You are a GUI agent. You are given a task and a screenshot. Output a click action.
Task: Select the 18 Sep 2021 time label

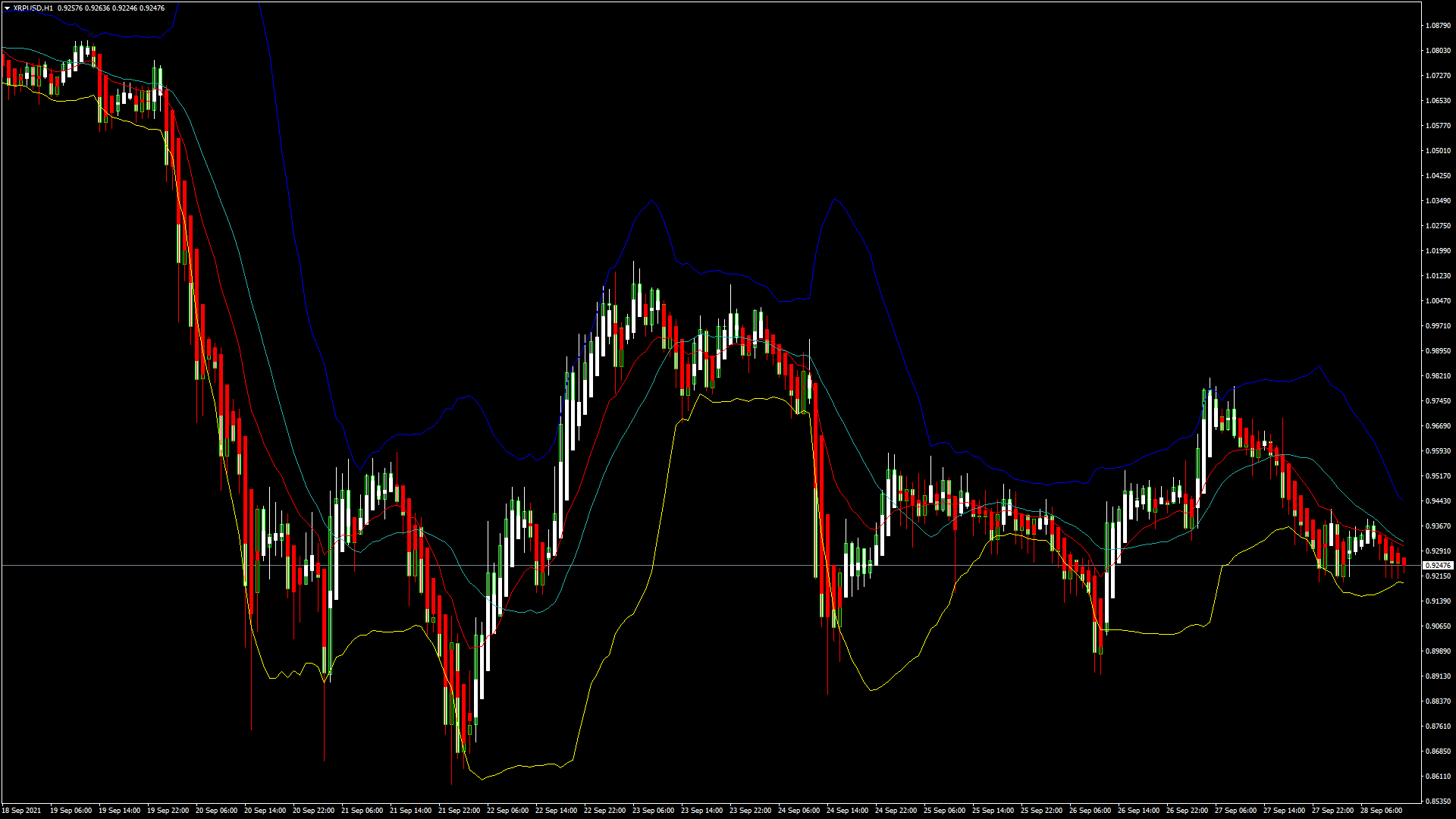21,811
